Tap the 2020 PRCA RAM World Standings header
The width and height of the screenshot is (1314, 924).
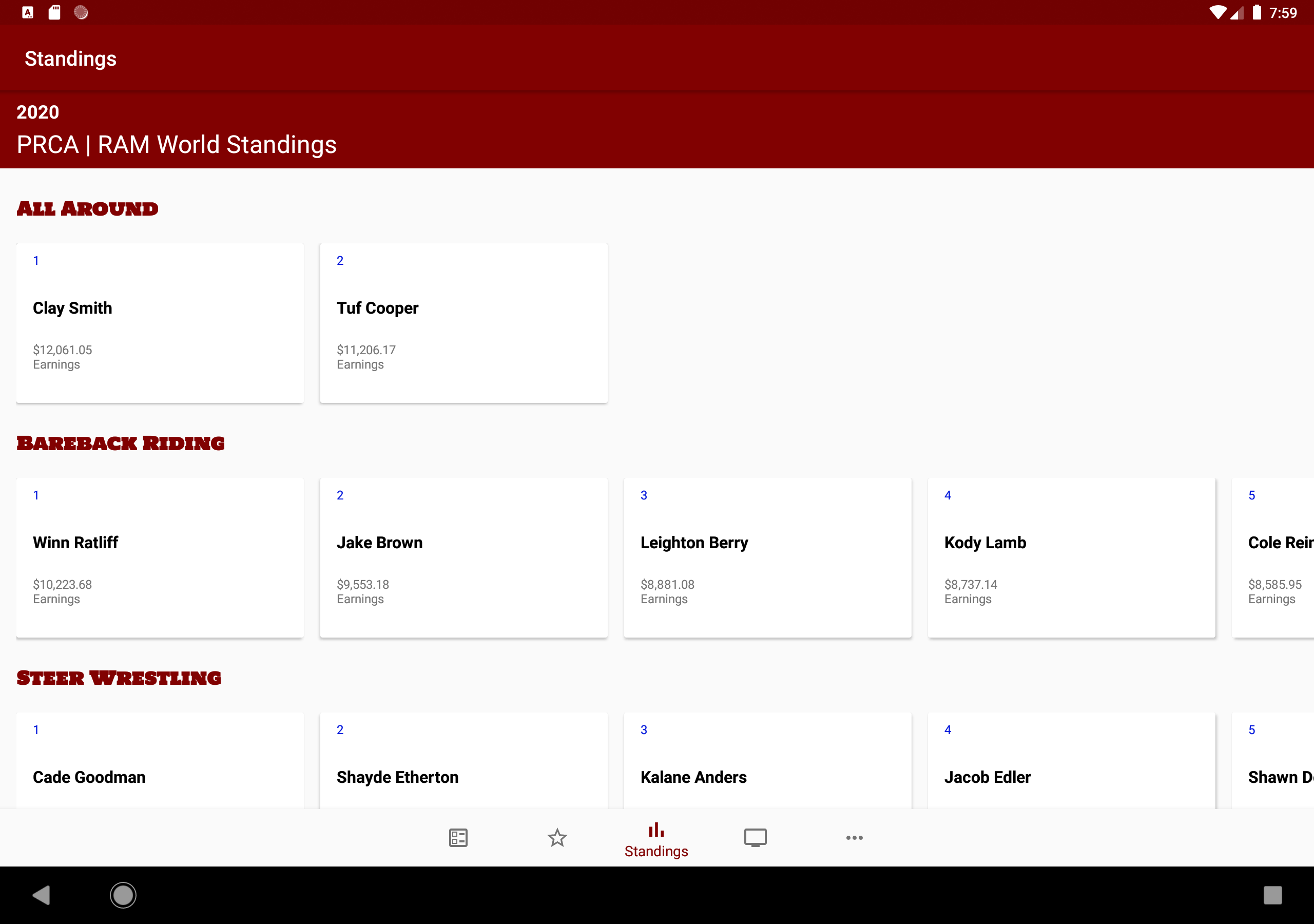[176, 130]
